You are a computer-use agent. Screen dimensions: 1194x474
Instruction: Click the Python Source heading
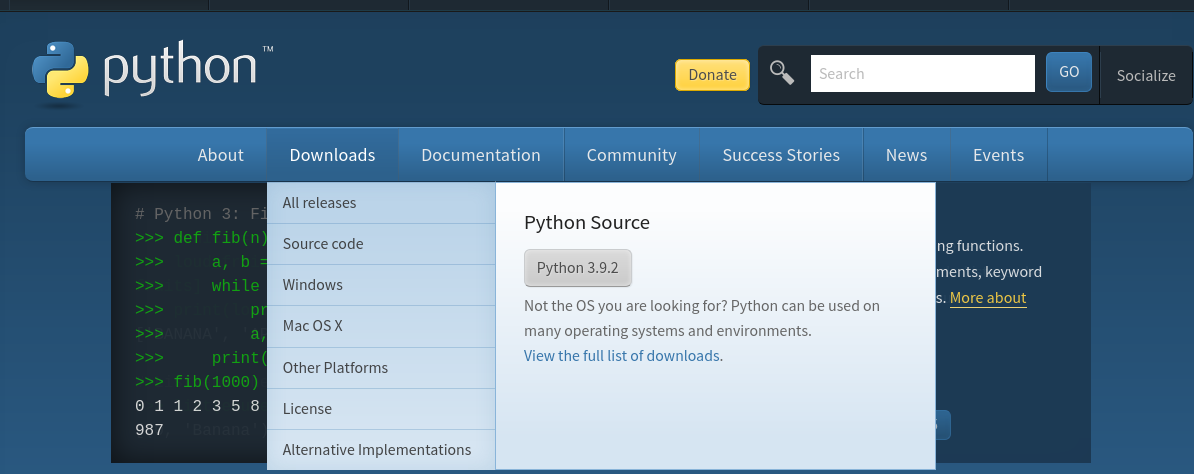pyautogui.click(x=587, y=223)
